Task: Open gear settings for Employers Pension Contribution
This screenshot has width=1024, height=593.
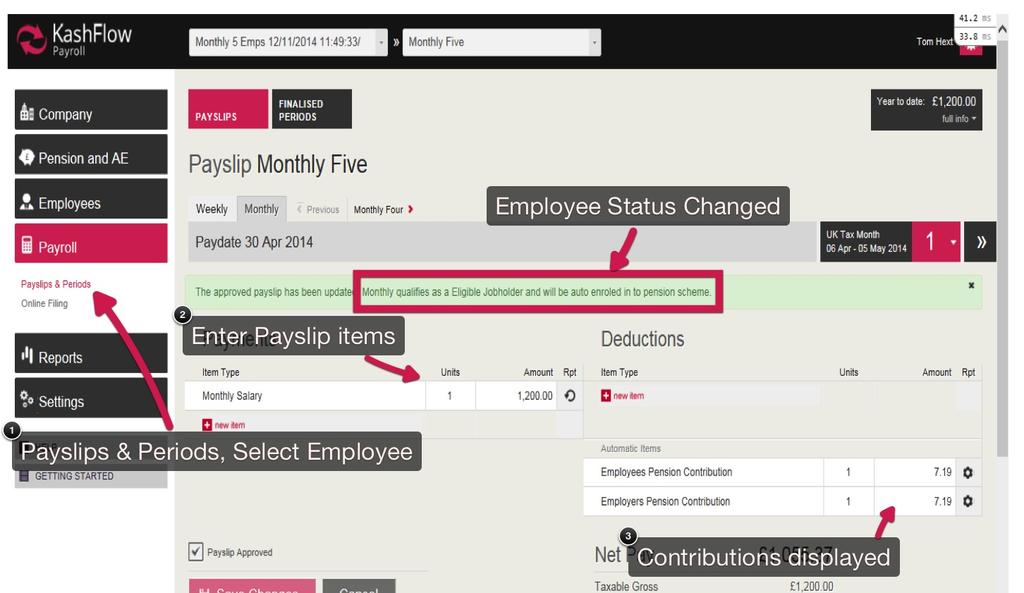Action: pos(967,502)
